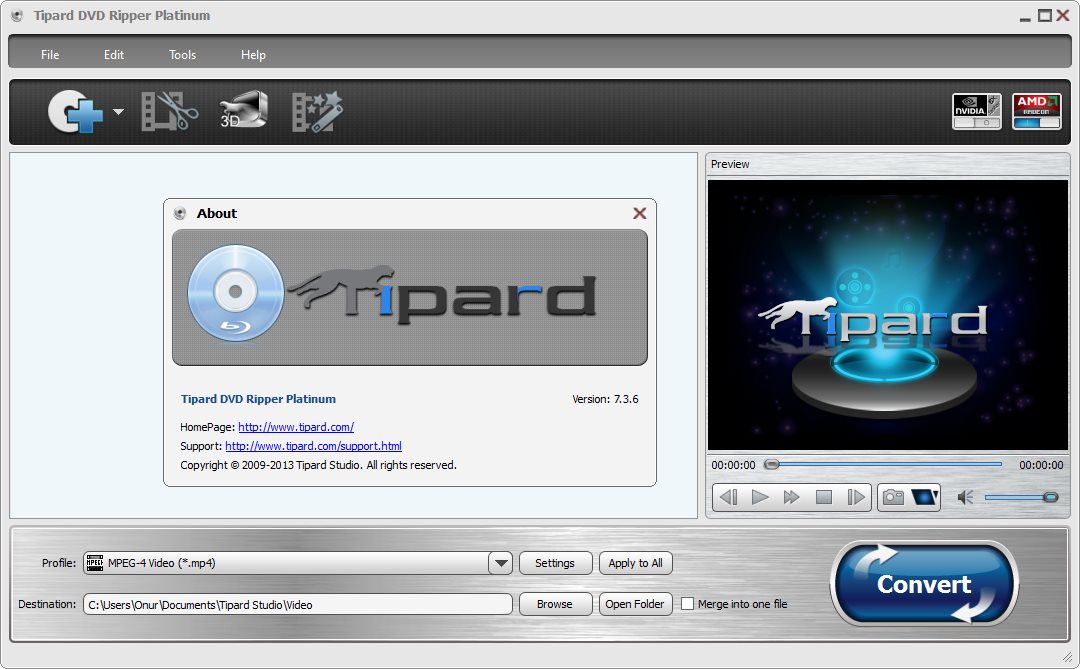The height and width of the screenshot is (669, 1080).
Task: Click the next frame button
Action: point(855,497)
